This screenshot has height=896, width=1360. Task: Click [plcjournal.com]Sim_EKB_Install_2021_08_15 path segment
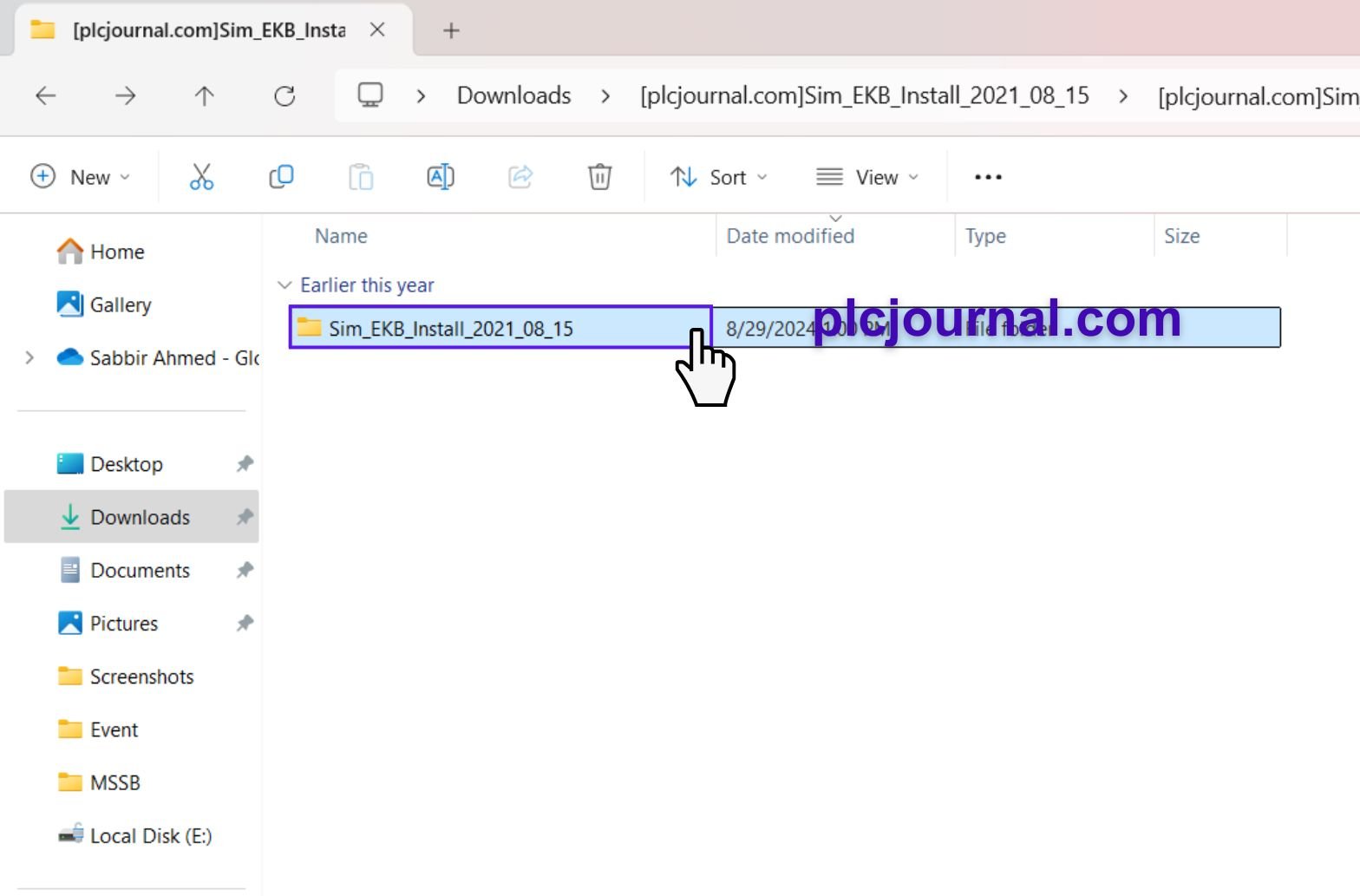(x=864, y=95)
